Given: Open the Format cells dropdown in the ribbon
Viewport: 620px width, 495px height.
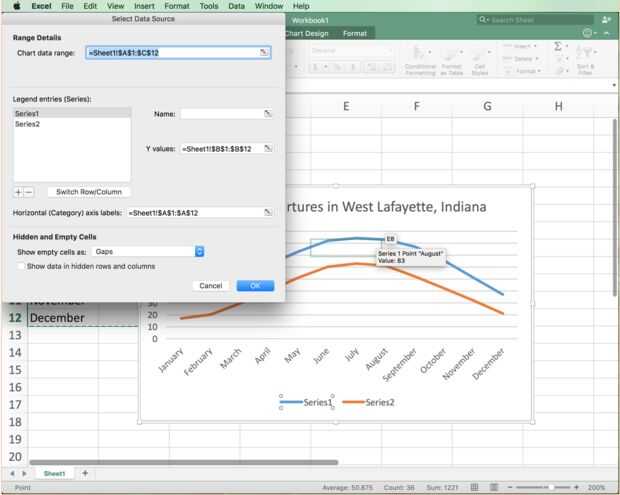Looking at the screenshot, I should [521, 71].
